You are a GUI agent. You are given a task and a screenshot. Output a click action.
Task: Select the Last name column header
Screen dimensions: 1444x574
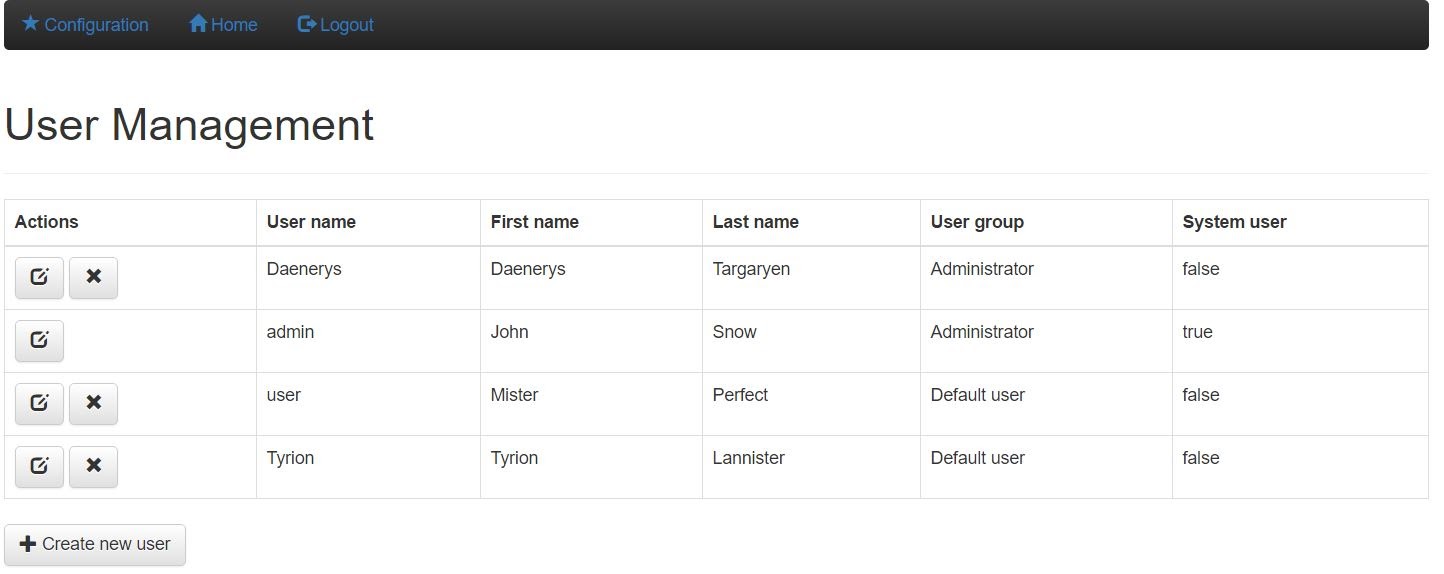pyautogui.click(x=755, y=222)
